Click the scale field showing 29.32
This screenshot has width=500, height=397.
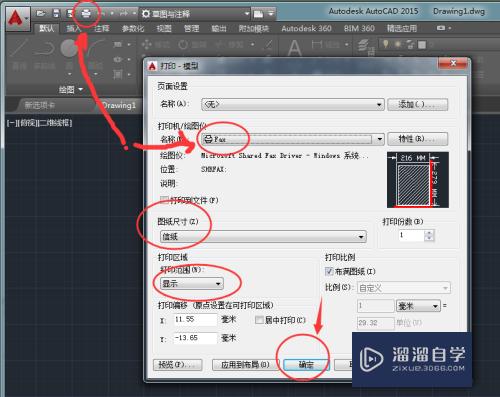[x=376, y=323]
